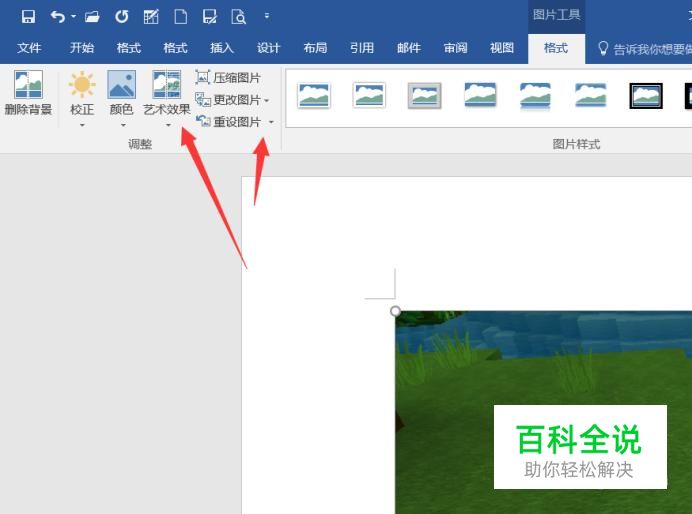Switch to the 设计 tab
The width and height of the screenshot is (692, 514).
coord(268,48)
